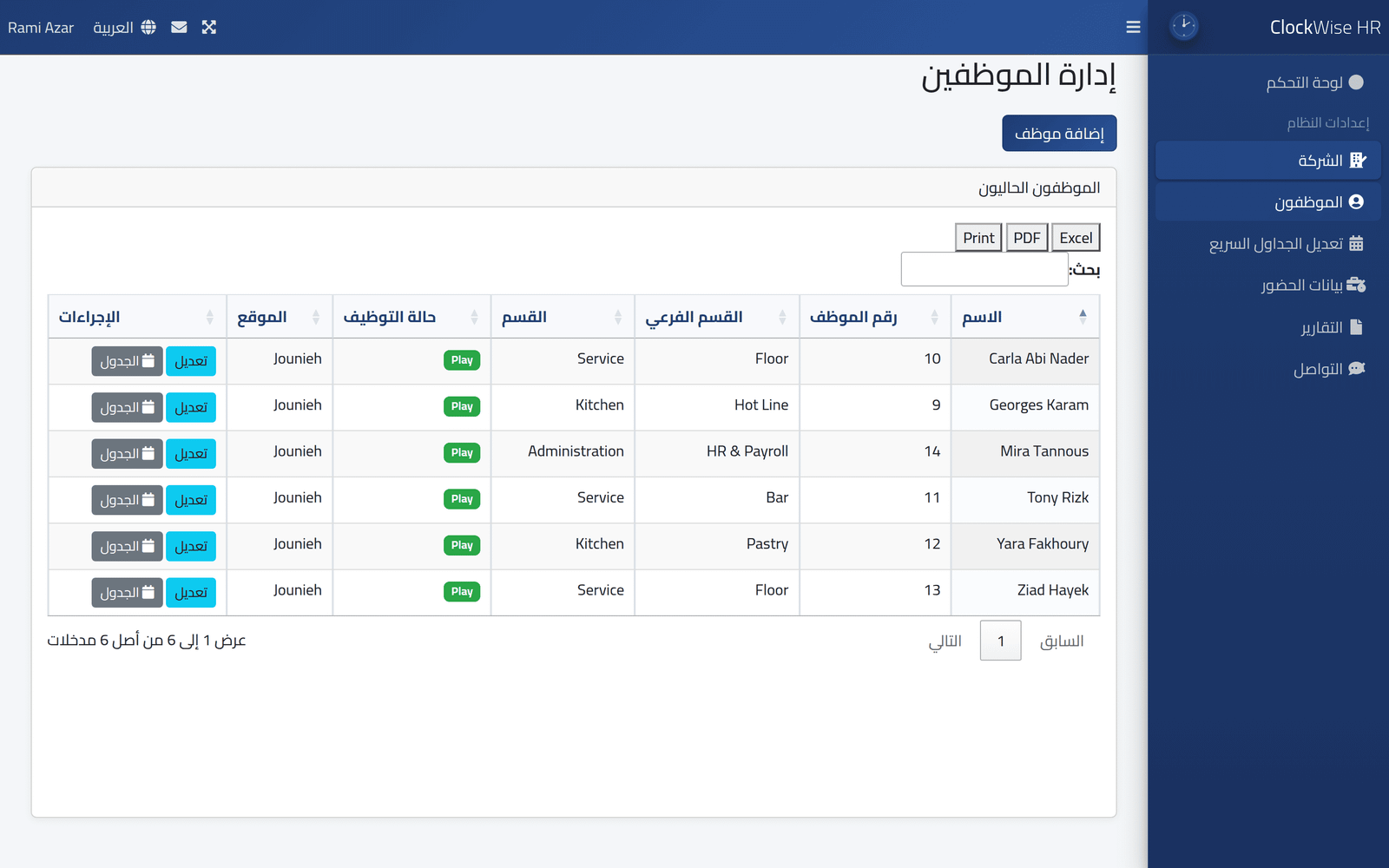Click the التالي next page link
The width and height of the screenshot is (1389, 868).
click(x=945, y=641)
